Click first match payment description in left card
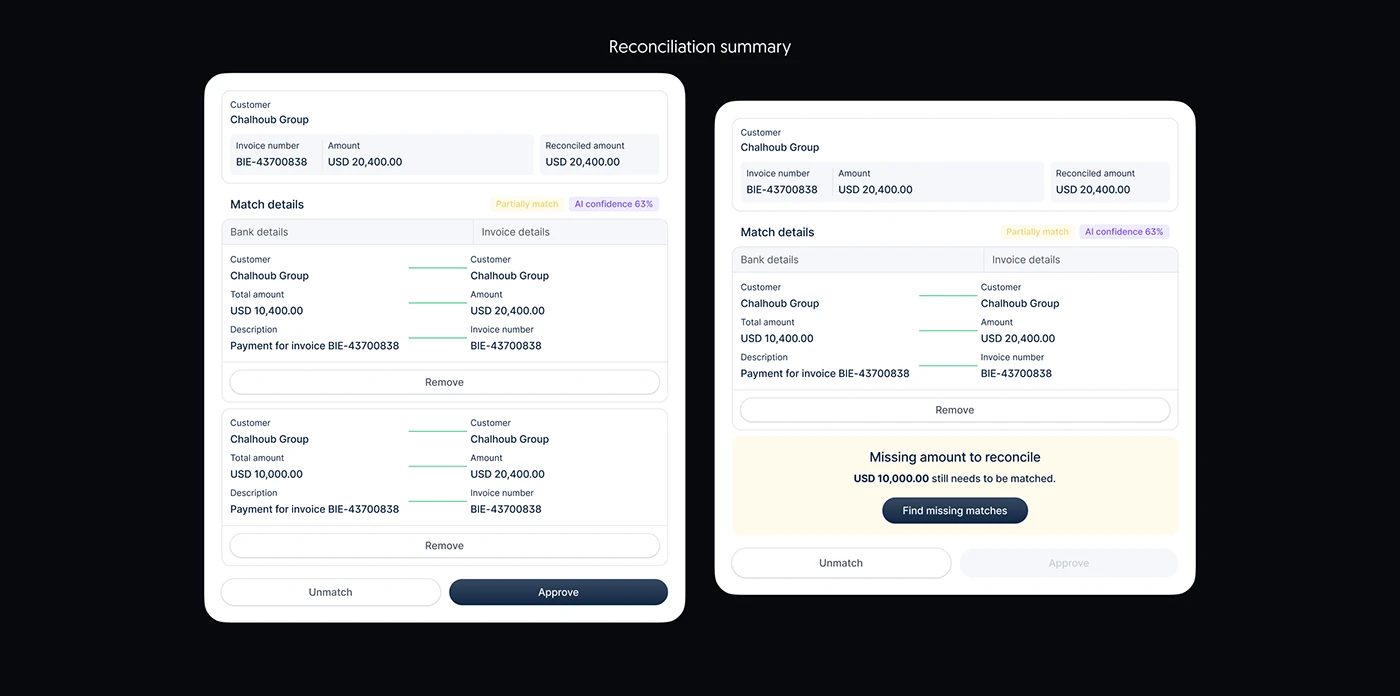The height and width of the screenshot is (696, 1400). point(314,346)
